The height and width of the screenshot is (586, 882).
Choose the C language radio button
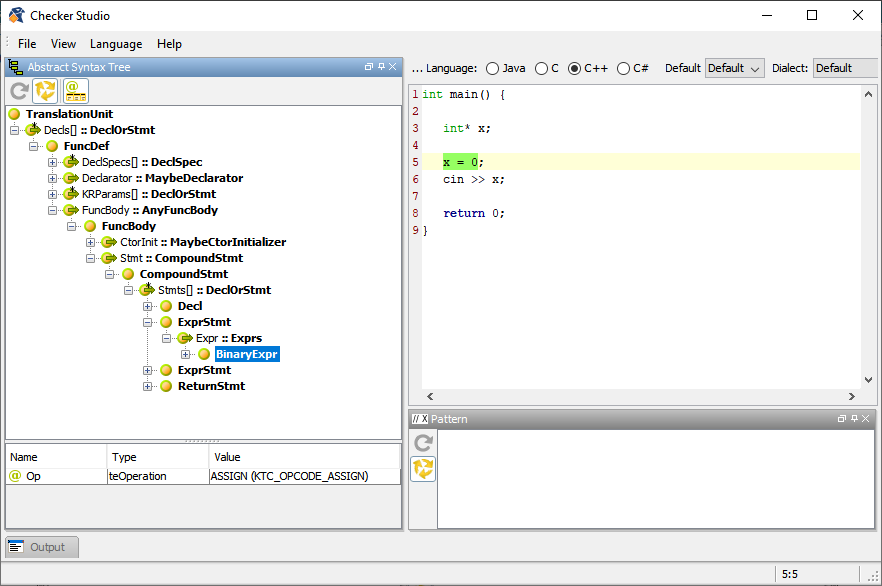click(541, 68)
